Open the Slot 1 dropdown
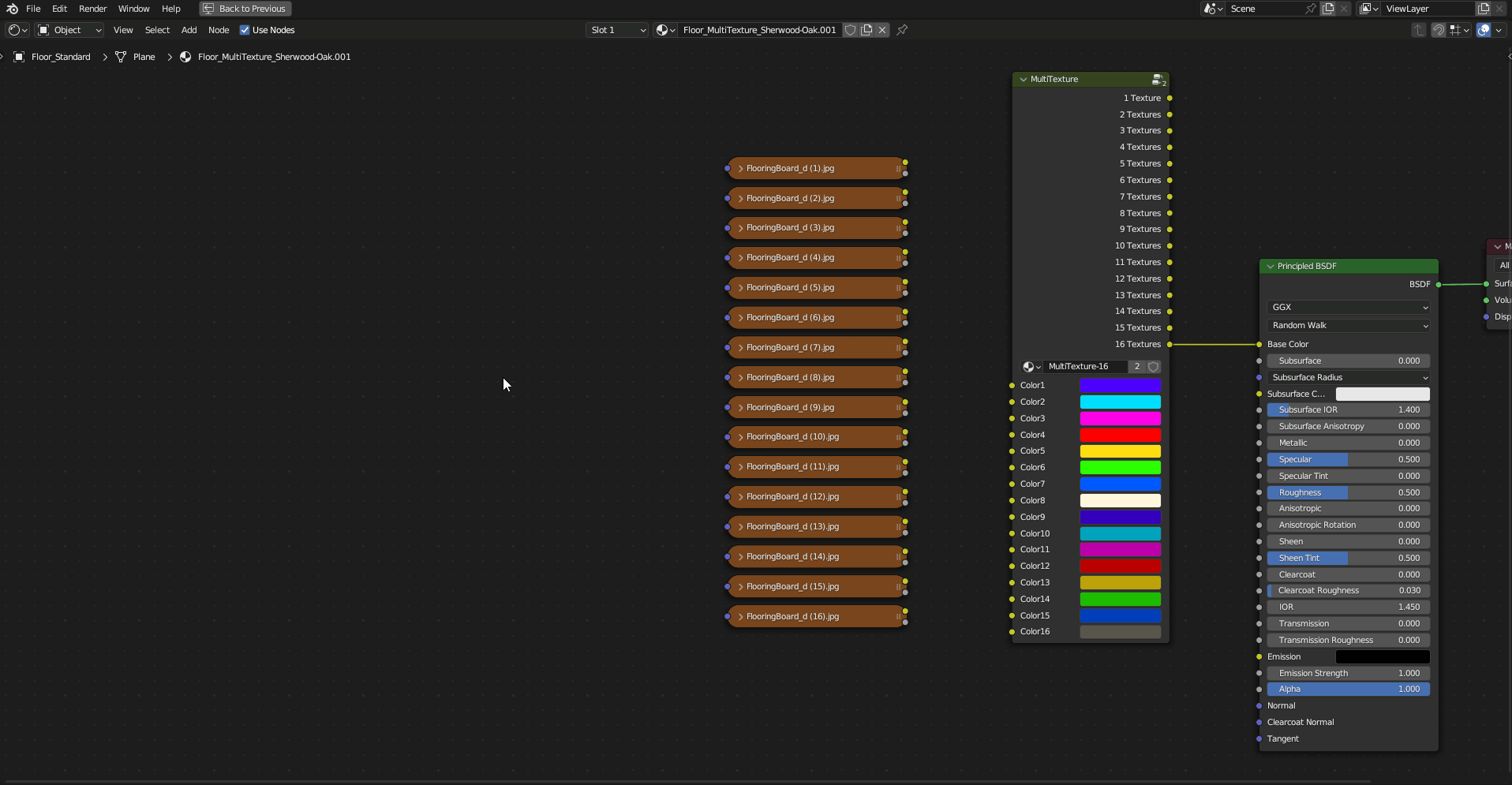This screenshot has height=785, width=1512. tap(618, 30)
